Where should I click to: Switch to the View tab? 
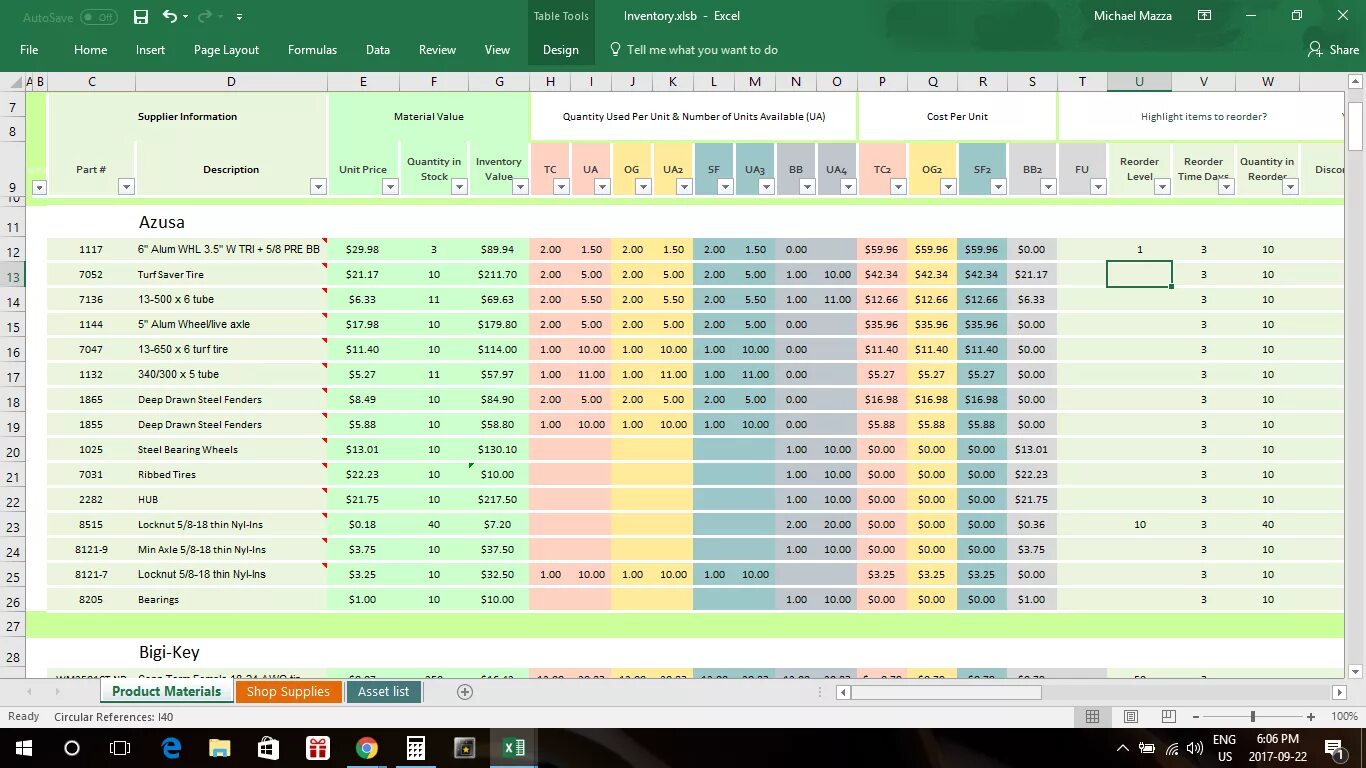pos(497,50)
